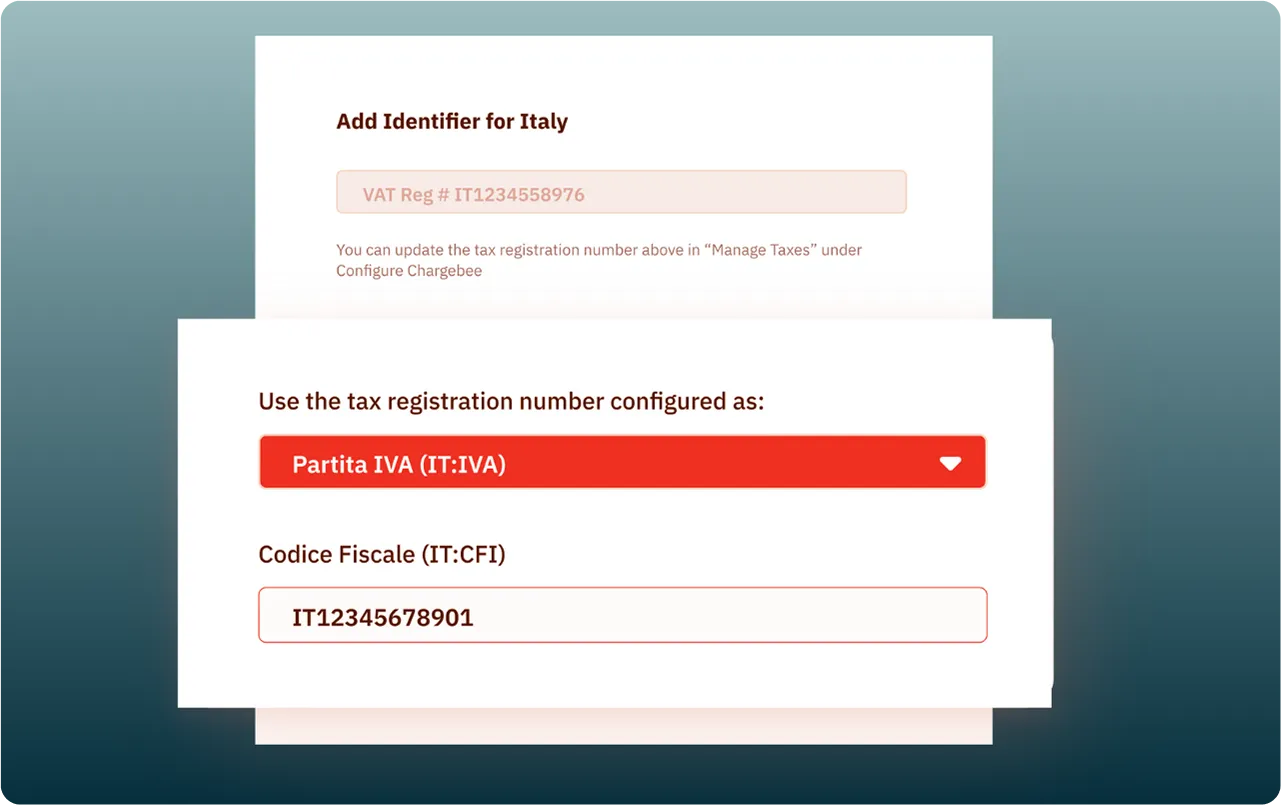Click inside the highlighted VAT registration field

tap(621, 191)
